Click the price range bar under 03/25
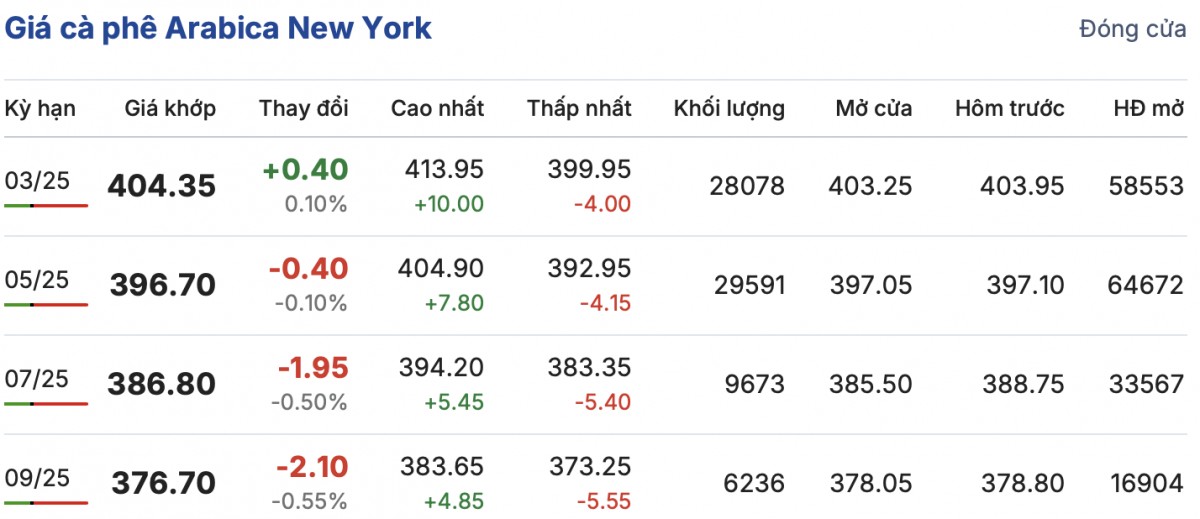1200x519 pixels. tap(46, 205)
